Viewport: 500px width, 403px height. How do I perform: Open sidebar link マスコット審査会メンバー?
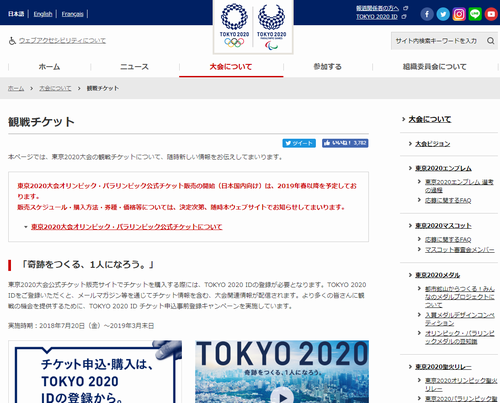pyautogui.click(x=460, y=250)
